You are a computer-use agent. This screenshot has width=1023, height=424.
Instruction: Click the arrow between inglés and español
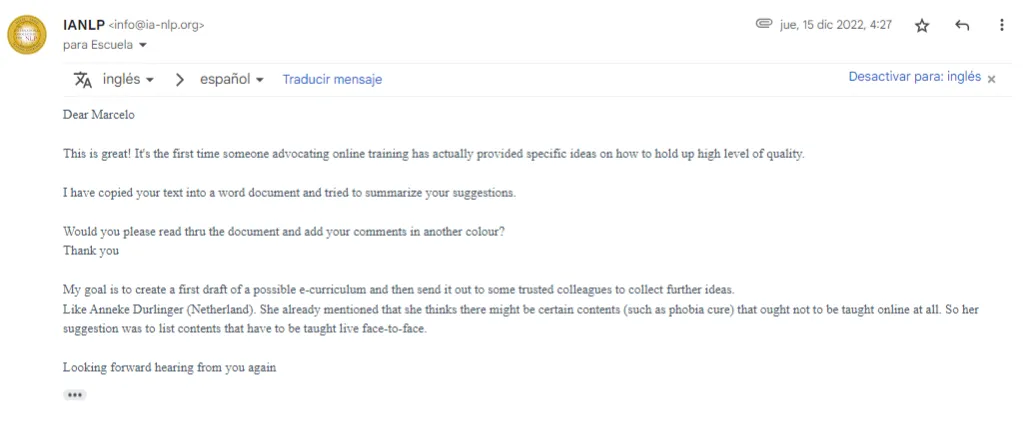(180, 80)
